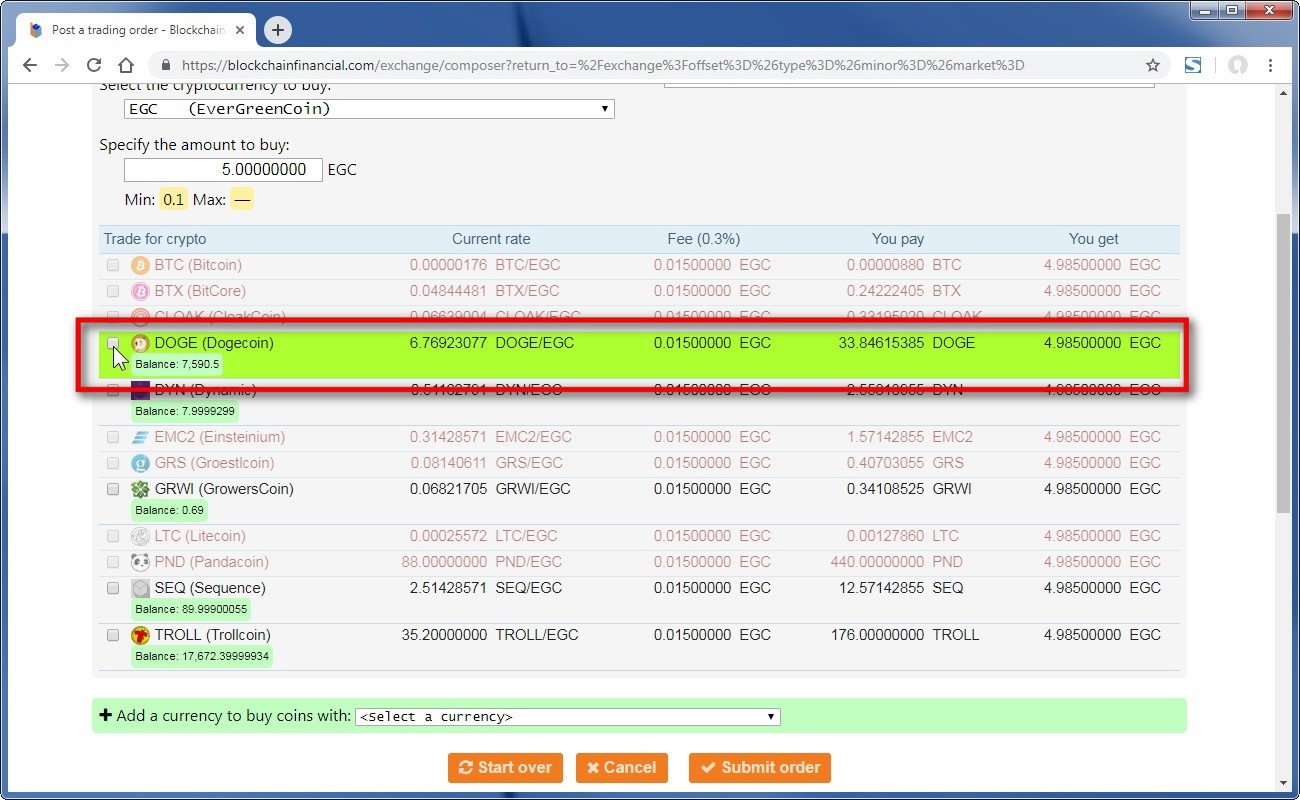This screenshot has width=1300, height=800.
Task: Click the orange Cancel button
Action: [x=621, y=768]
